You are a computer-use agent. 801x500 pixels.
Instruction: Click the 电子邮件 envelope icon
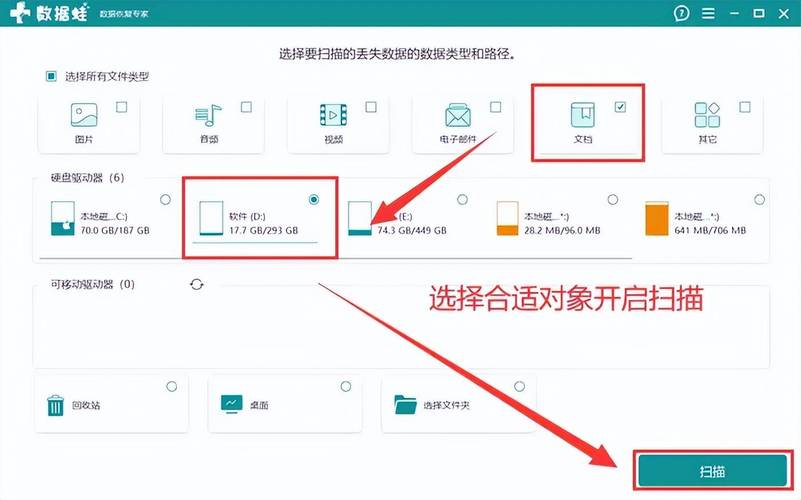[458, 115]
